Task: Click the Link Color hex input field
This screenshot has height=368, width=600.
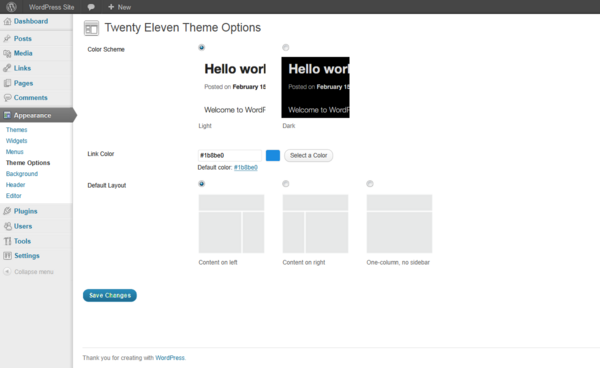Action: click(x=230, y=155)
